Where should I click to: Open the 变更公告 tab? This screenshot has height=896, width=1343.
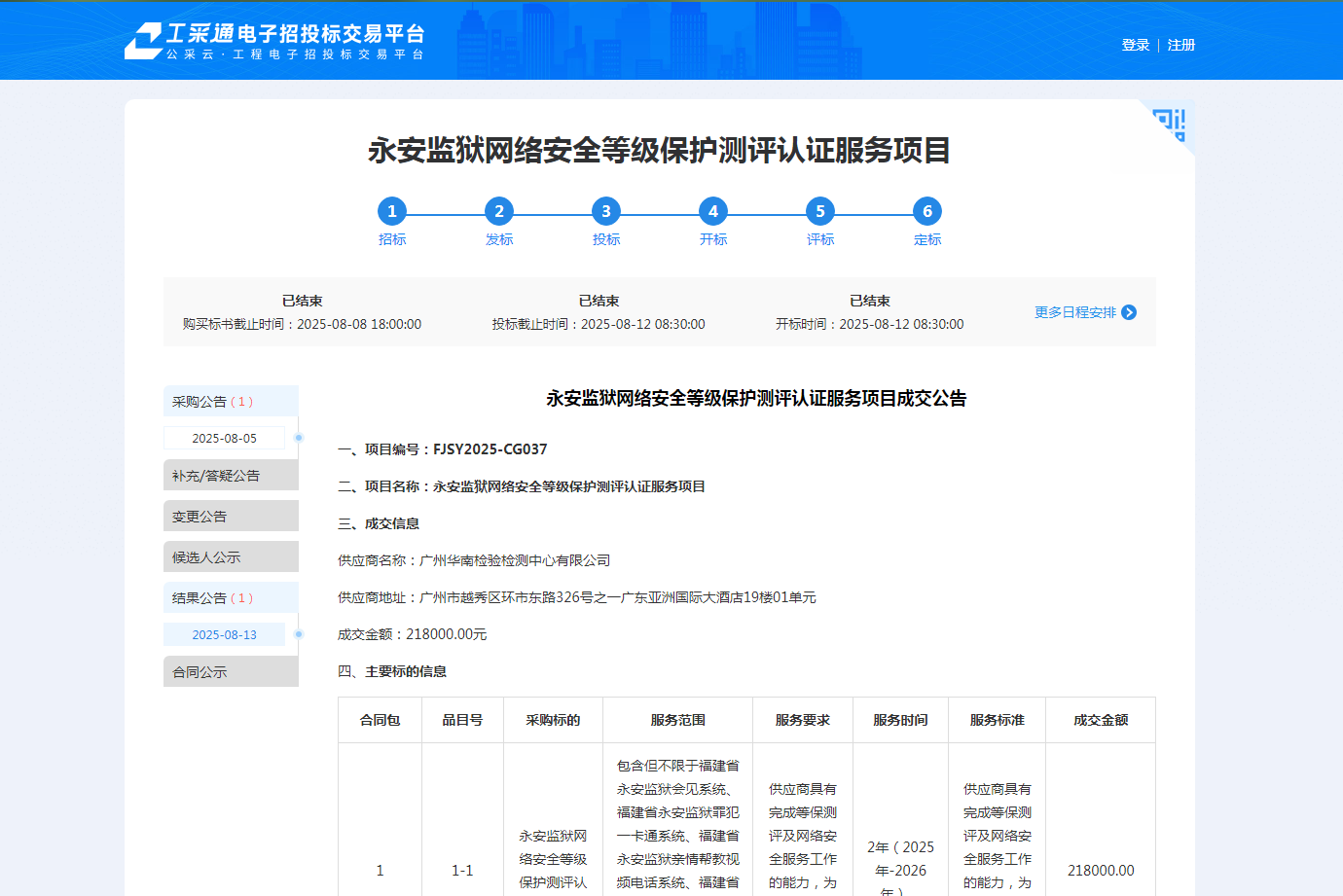tap(231, 517)
